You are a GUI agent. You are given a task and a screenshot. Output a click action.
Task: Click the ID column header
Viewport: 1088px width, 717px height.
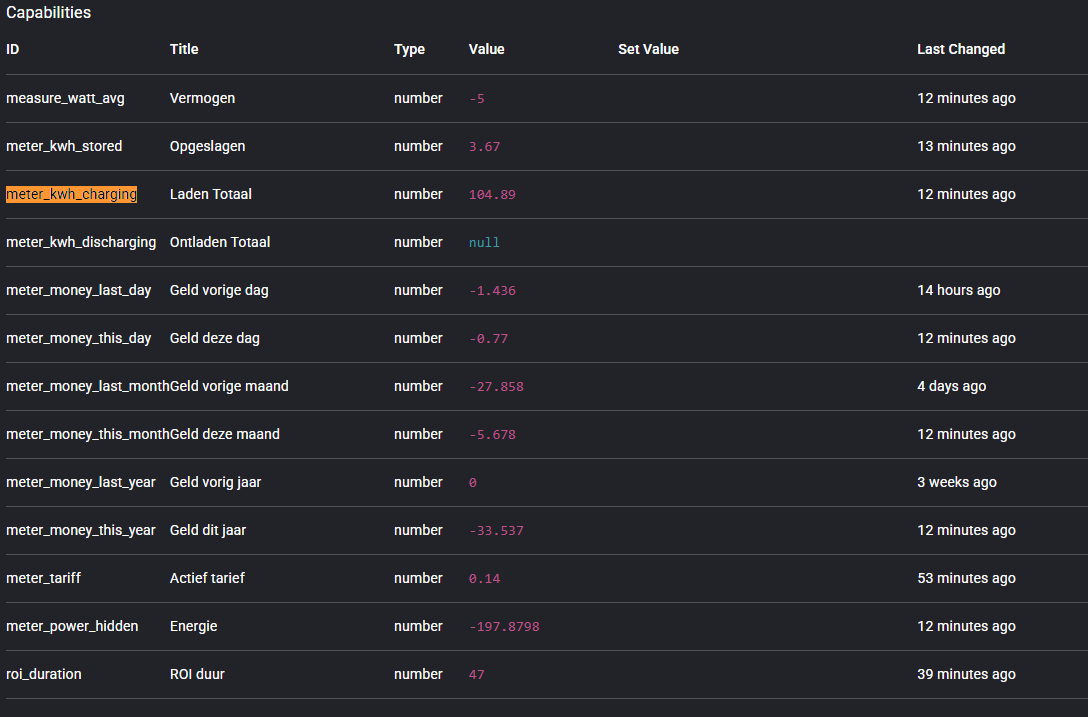[x=13, y=49]
